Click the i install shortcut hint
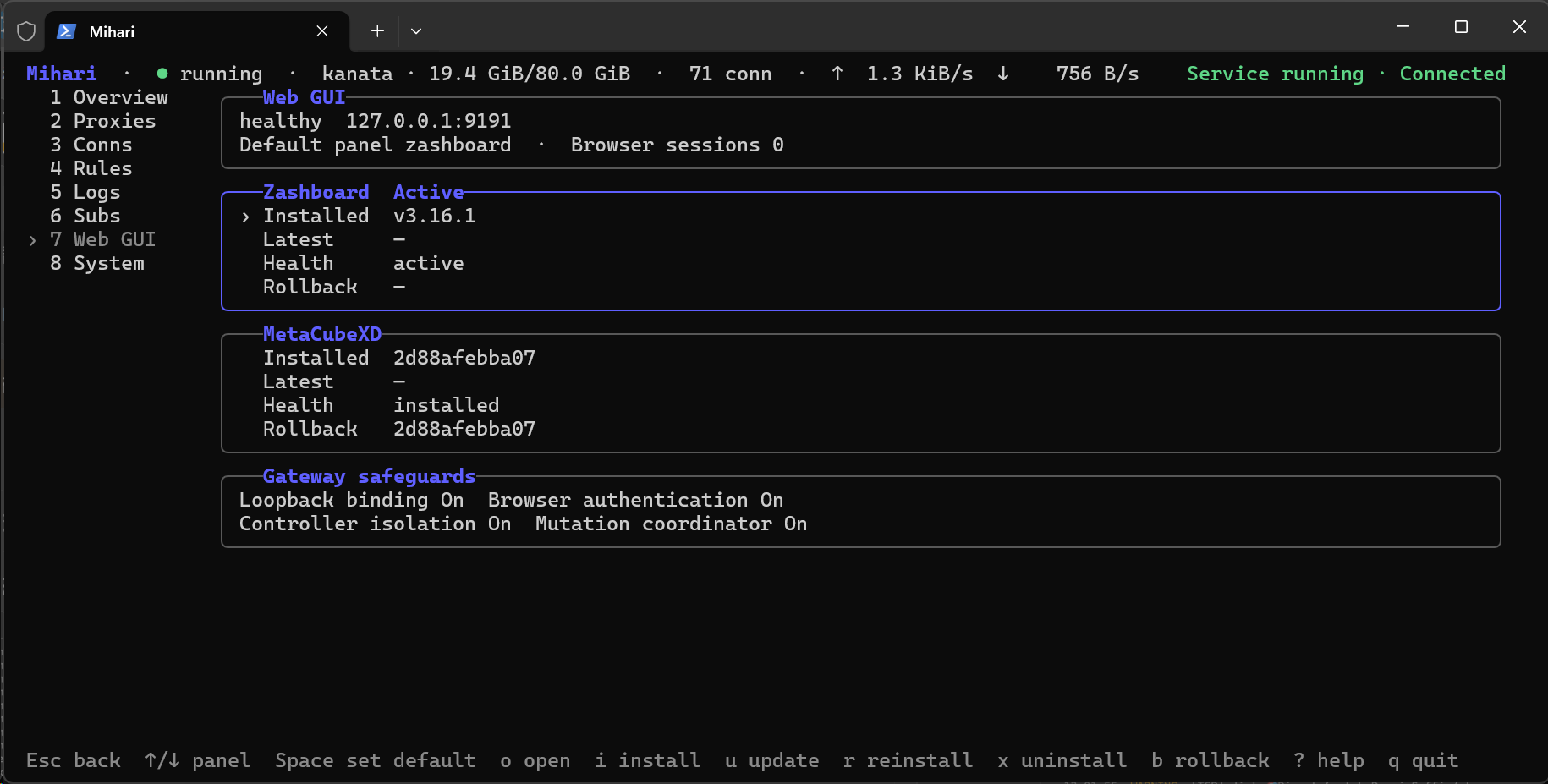 (648, 760)
